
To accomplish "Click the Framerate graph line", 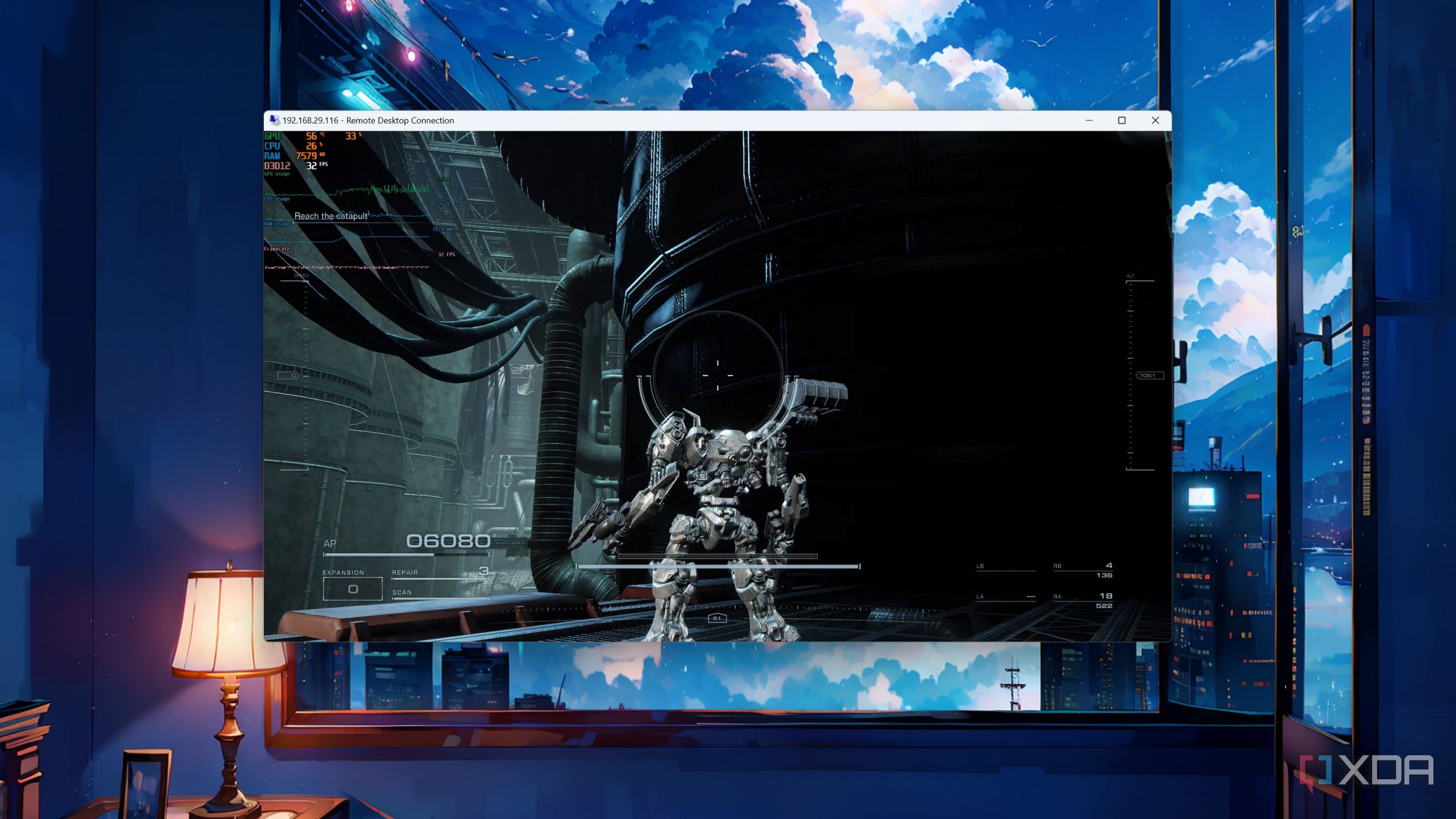I will [x=346, y=267].
